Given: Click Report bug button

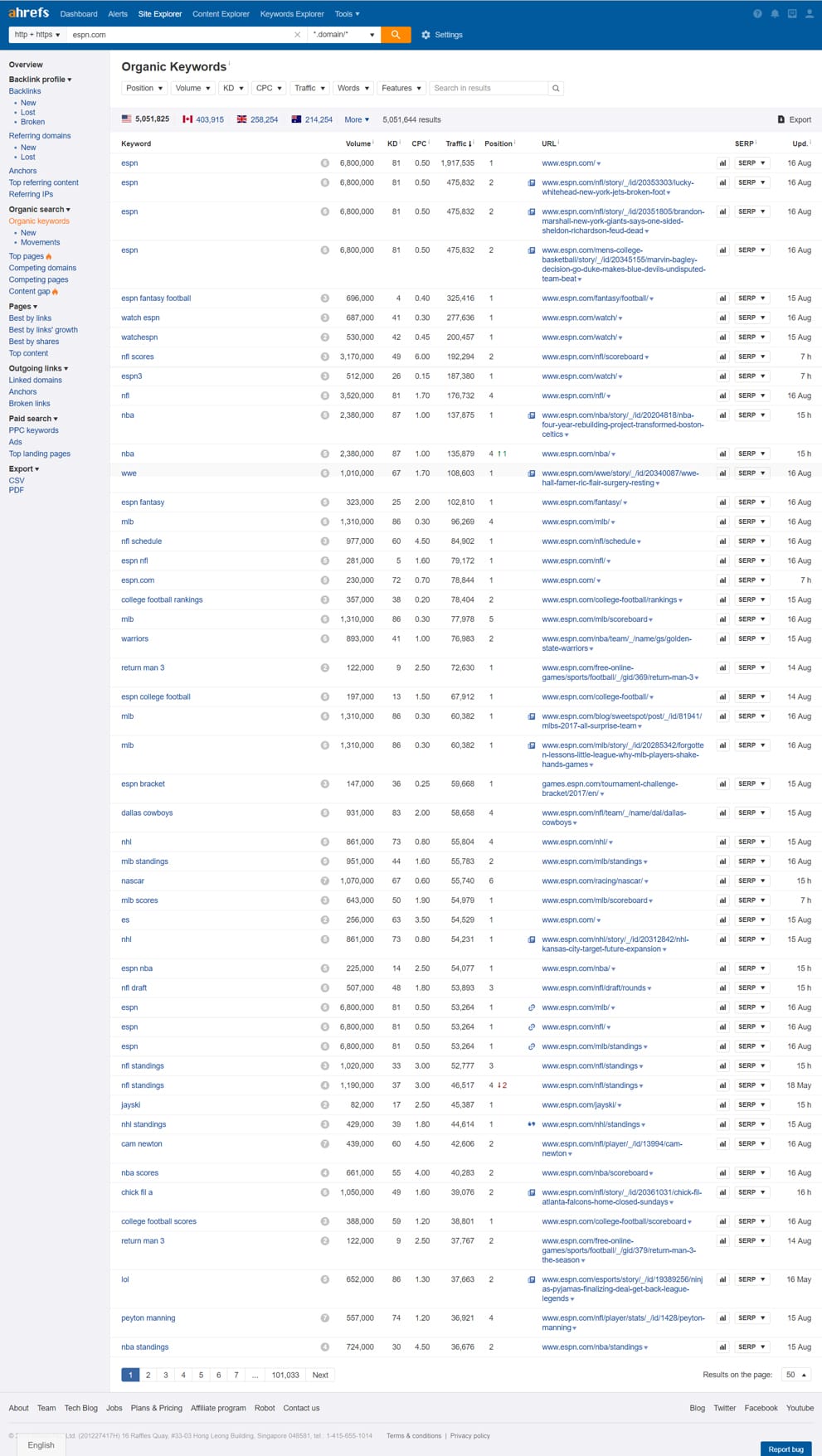Looking at the screenshot, I should point(786,1449).
